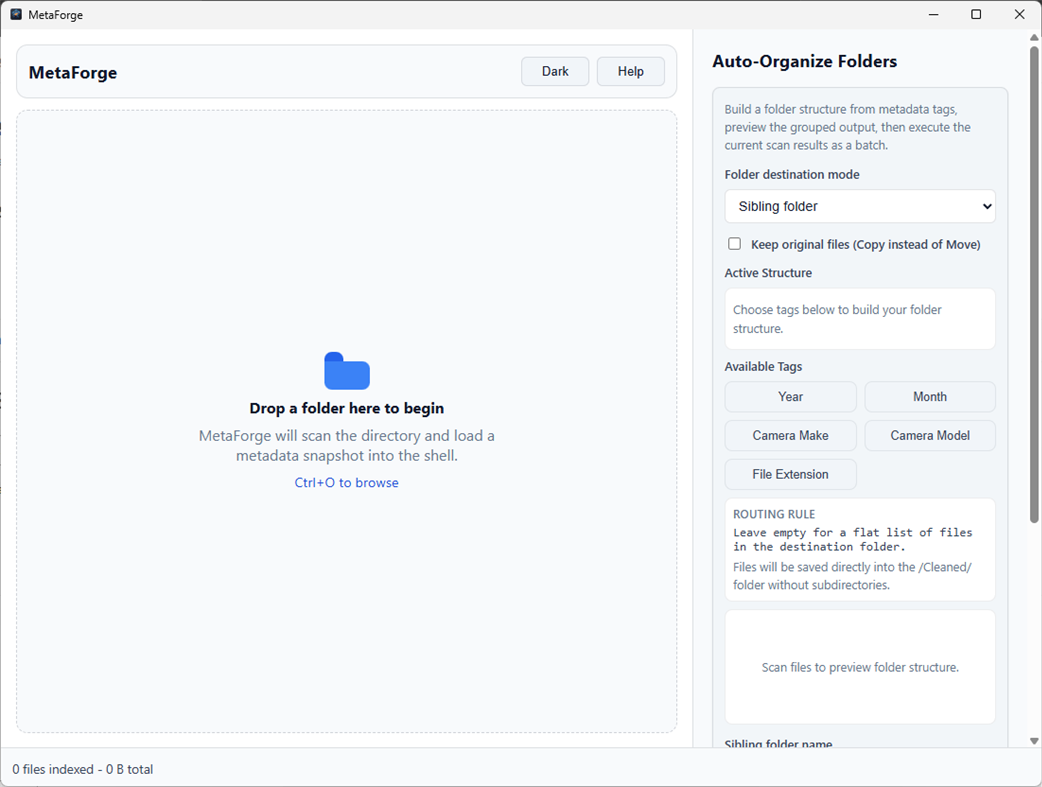This screenshot has height=787, width=1042.
Task: Add the Year tag to the structure
Action: pyautogui.click(x=790, y=396)
